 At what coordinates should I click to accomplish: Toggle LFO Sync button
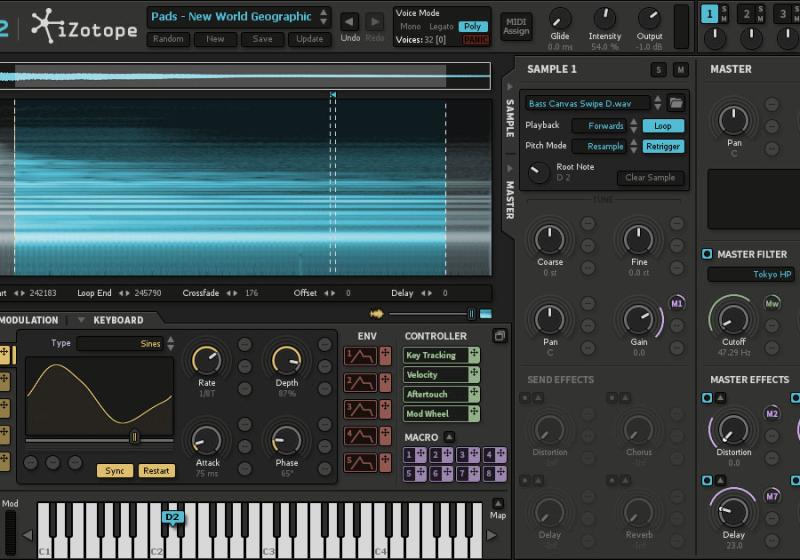[x=115, y=470]
